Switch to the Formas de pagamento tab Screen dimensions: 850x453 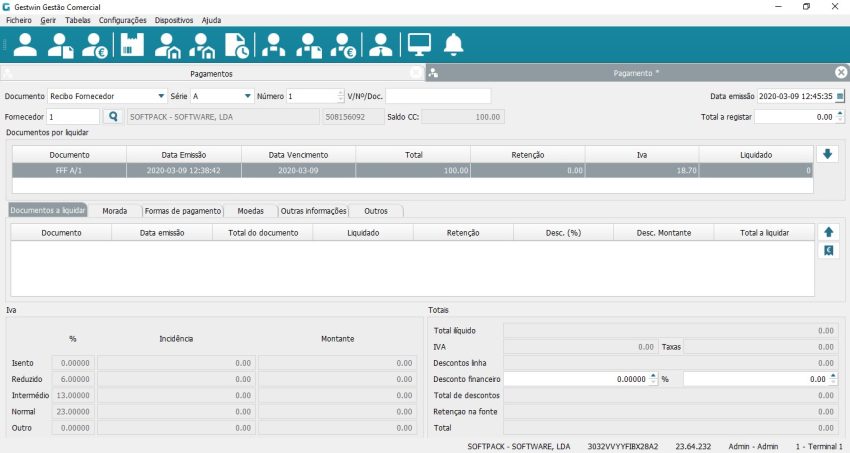(x=182, y=211)
